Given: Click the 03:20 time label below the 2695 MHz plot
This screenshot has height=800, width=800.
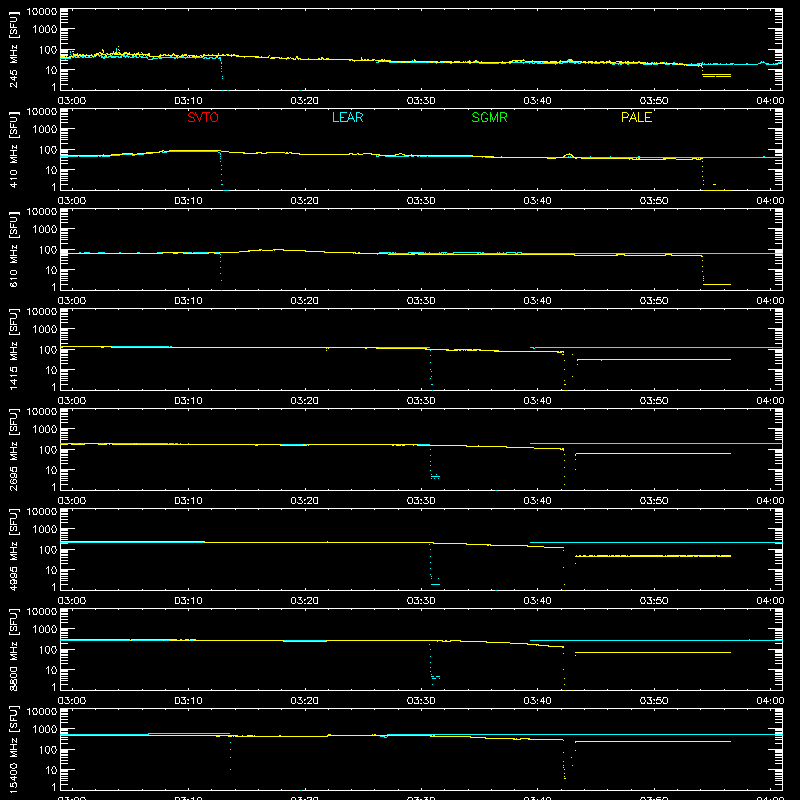Looking at the screenshot, I should pyautogui.click(x=305, y=501).
